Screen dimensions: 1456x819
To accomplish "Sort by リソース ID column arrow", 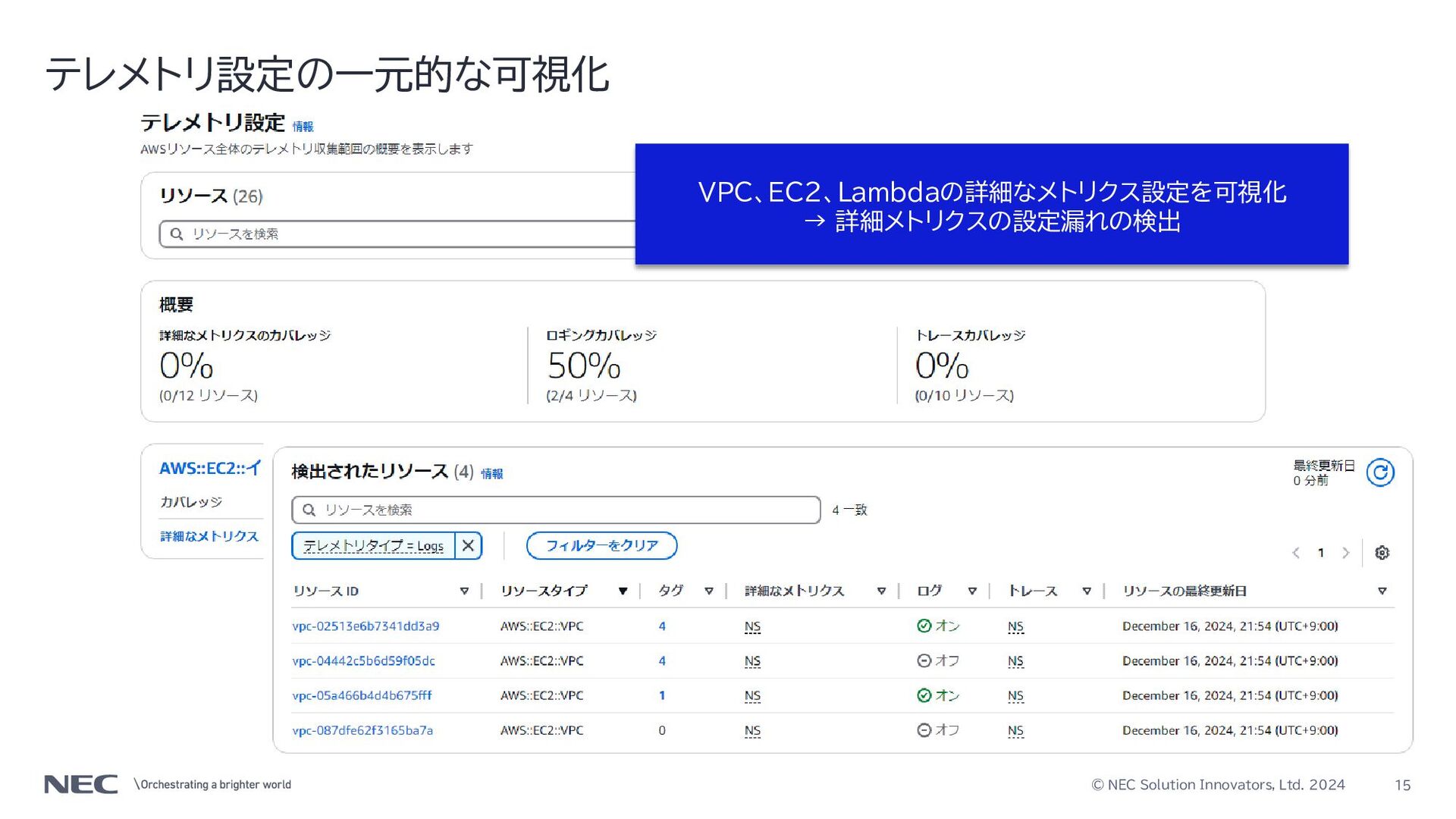I will pyautogui.click(x=464, y=591).
